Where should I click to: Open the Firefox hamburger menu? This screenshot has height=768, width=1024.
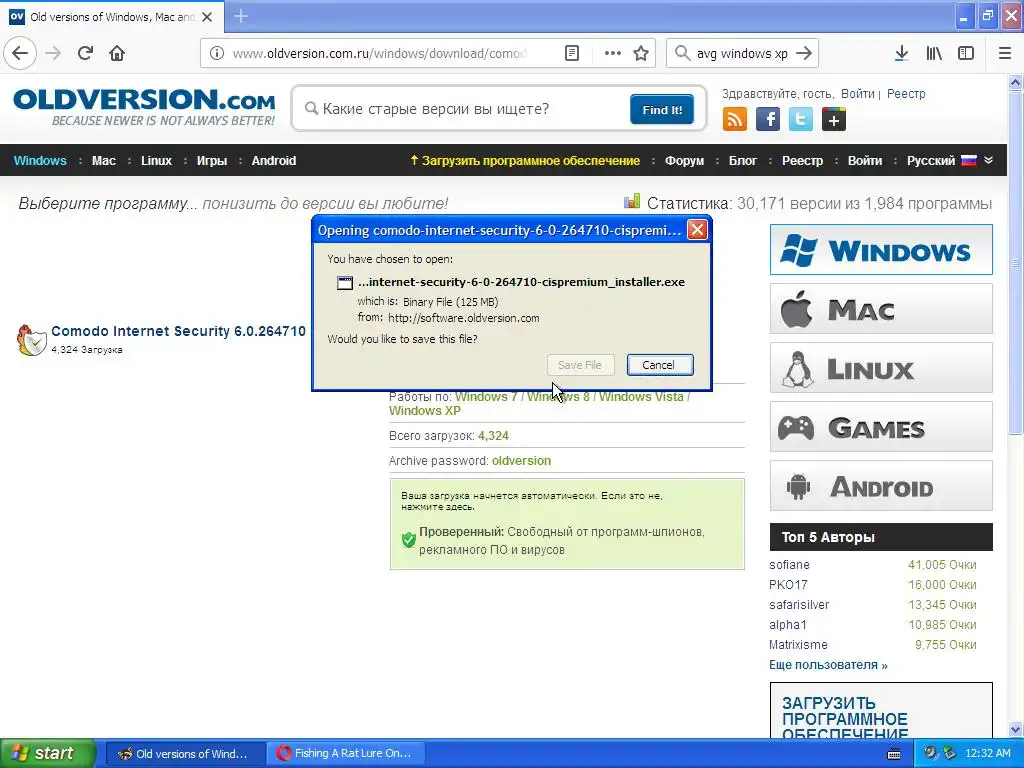click(1005, 53)
